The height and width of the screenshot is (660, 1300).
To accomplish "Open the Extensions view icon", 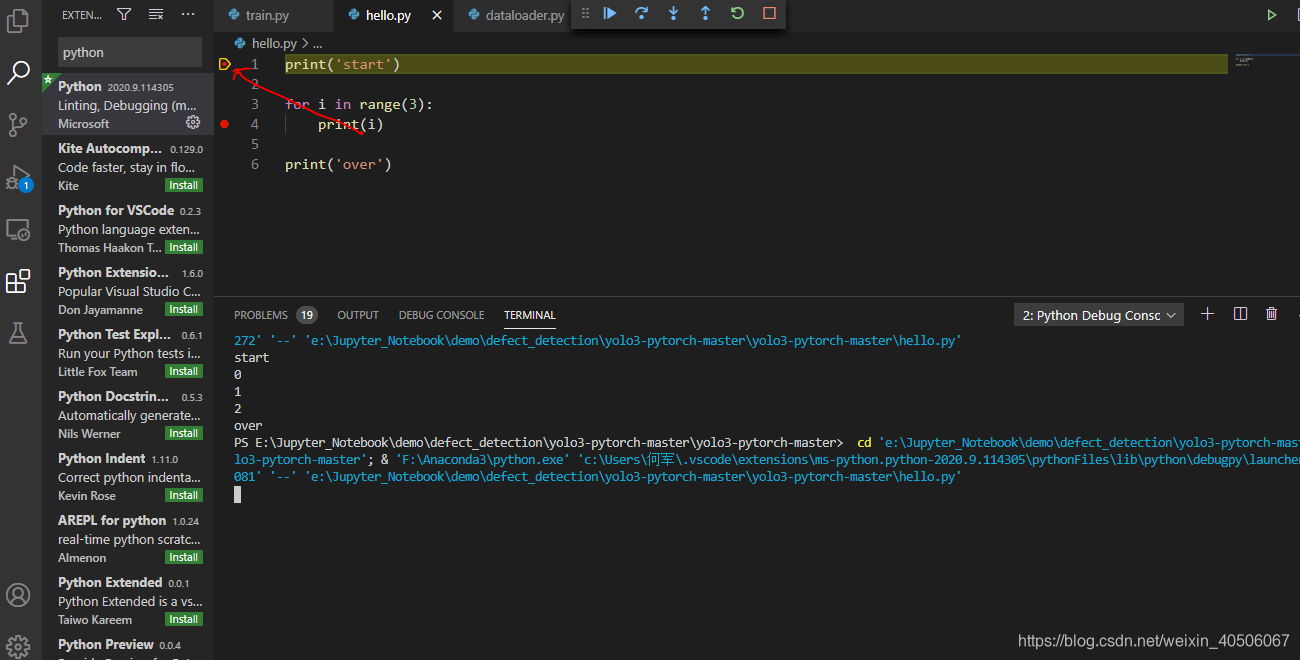I will (18, 282).
